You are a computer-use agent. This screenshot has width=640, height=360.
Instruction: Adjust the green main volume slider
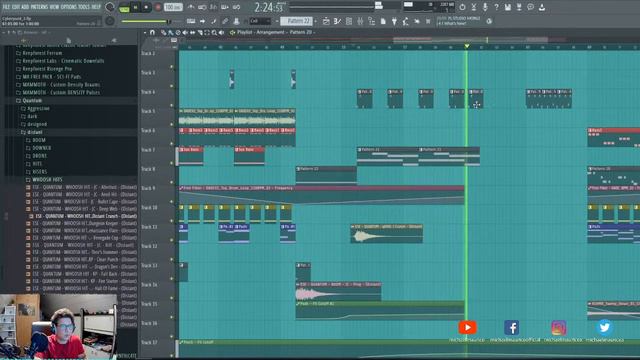click(146, 21)
